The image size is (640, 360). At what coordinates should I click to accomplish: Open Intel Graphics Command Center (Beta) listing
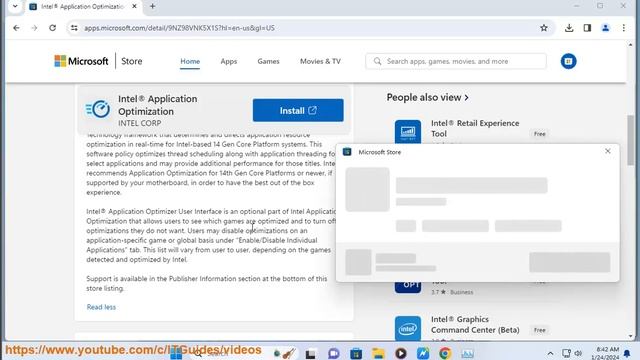pos(475,324)
